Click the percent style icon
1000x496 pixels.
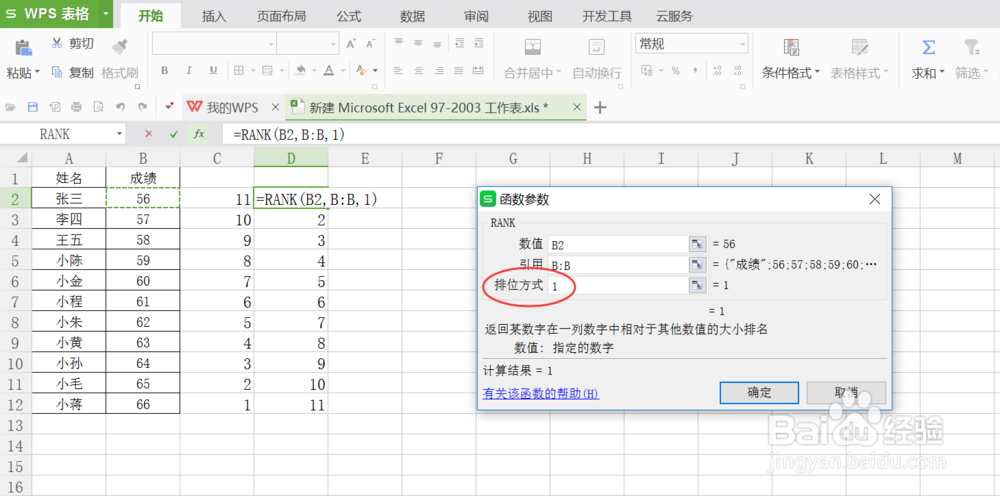[x=675, y=71]
